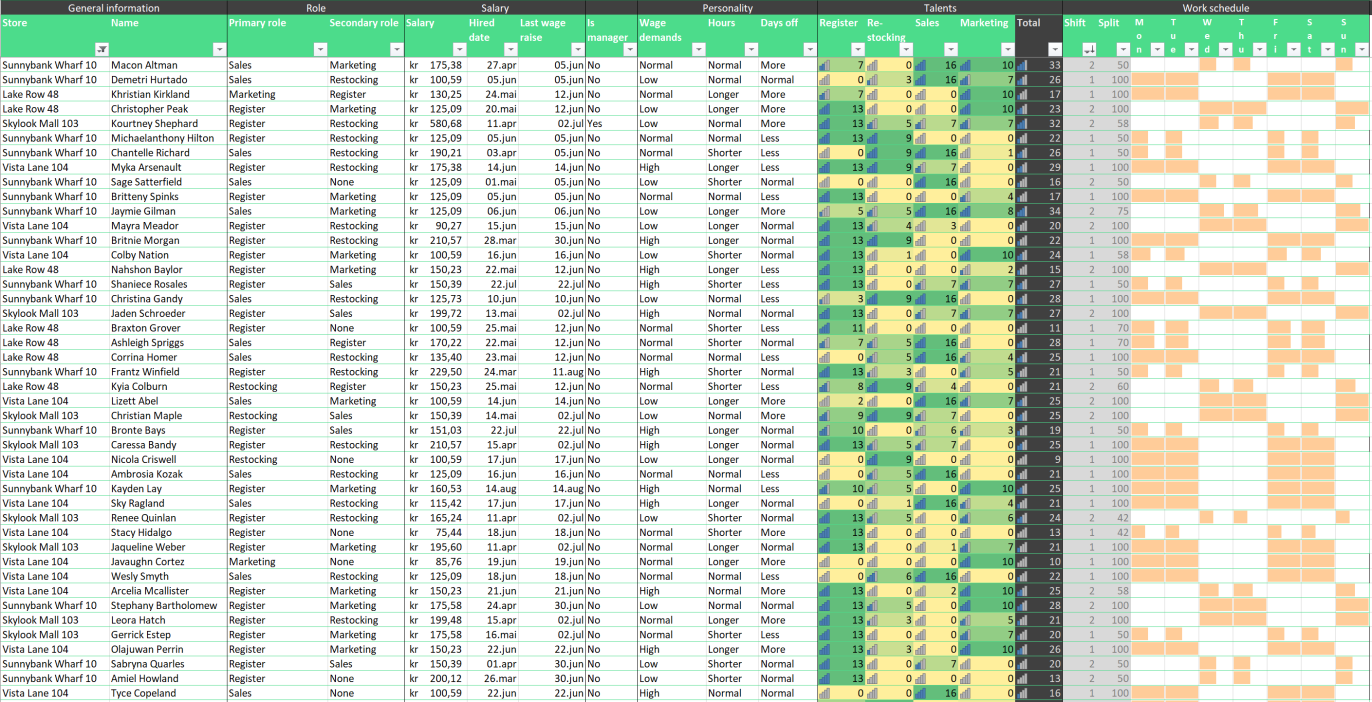Screen dimensions: 1372x702
Task: Open the Register talent filter dropdown
Action: (x=857, y=49)
